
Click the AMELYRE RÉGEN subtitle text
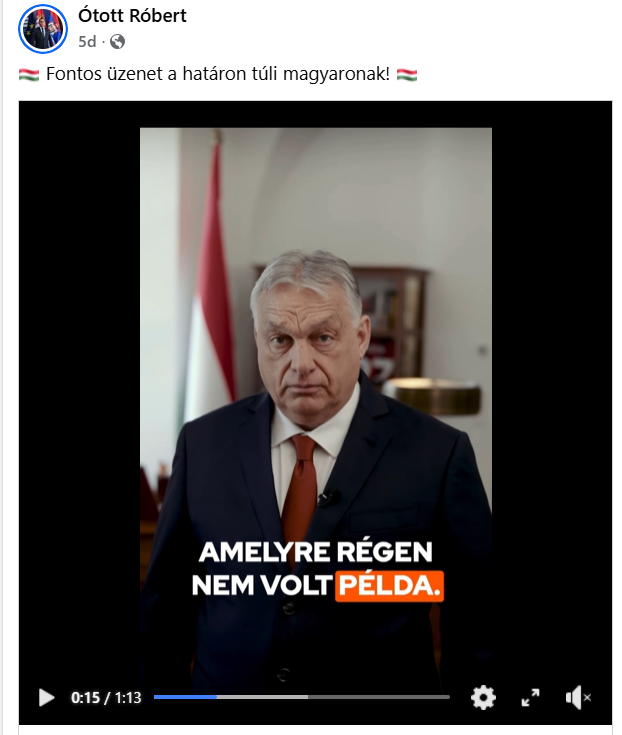point(315,552)
